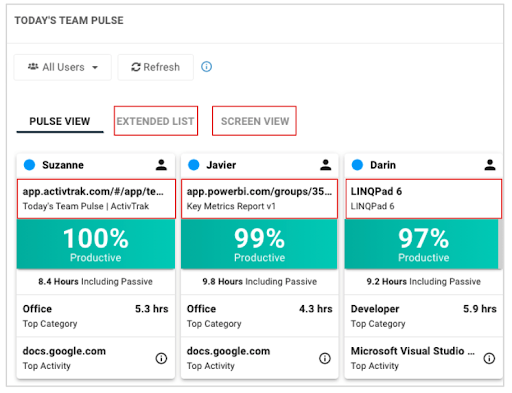Click Suzanne's name on her card

click(x=63, y=165)
